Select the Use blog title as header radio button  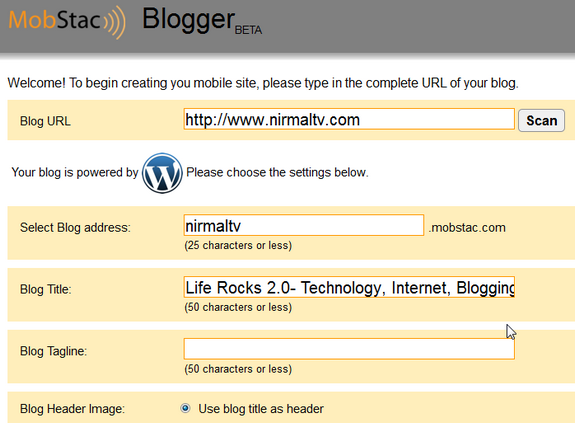click(x=186, y=408)
